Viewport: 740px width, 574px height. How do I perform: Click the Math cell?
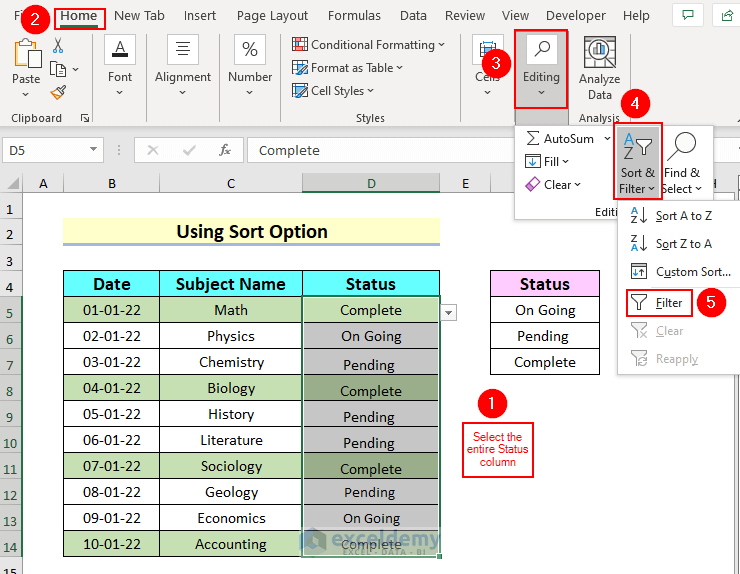[x=231, y=310]
